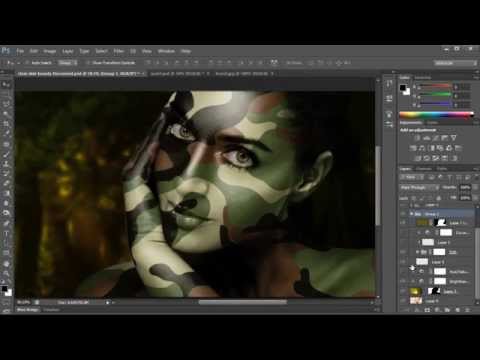This screenshot has width=480, height=360.
Task: Select the Lasso tool
Action: (x=6, y=104)
